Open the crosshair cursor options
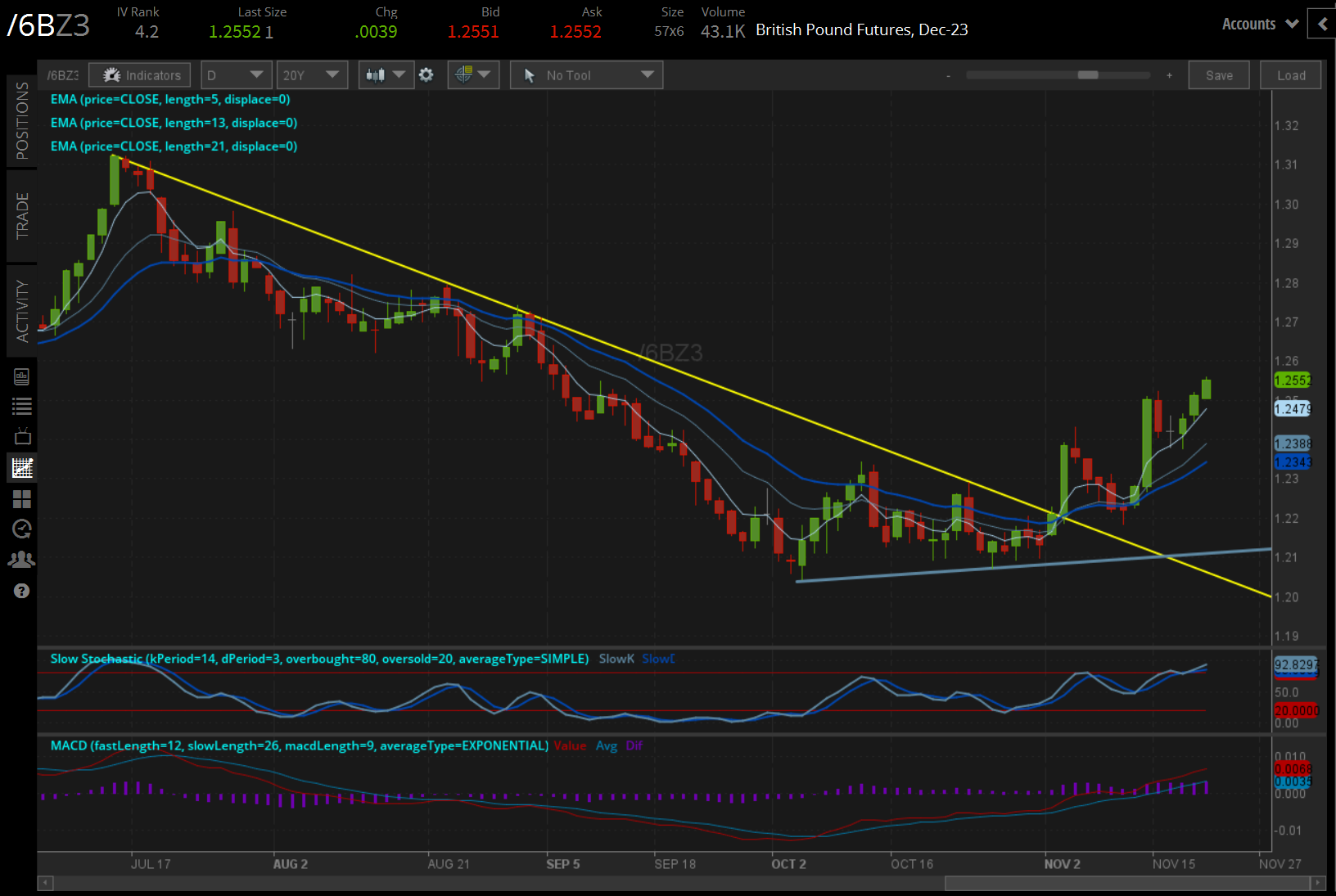The width and height of the screenshot is (1336, 896). click(473, 75)
